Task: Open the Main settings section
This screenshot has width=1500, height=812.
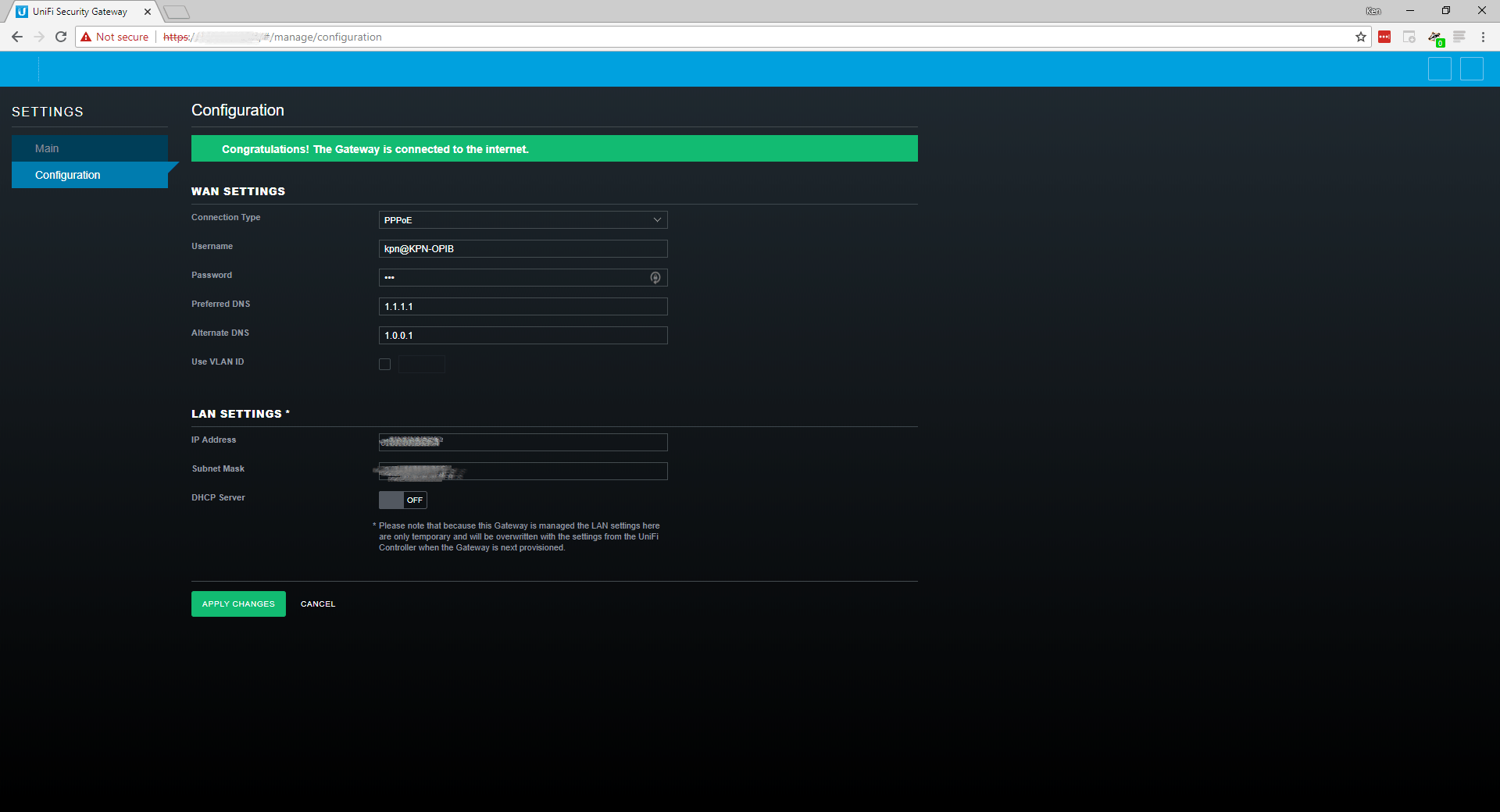Action: pos(90,148)
